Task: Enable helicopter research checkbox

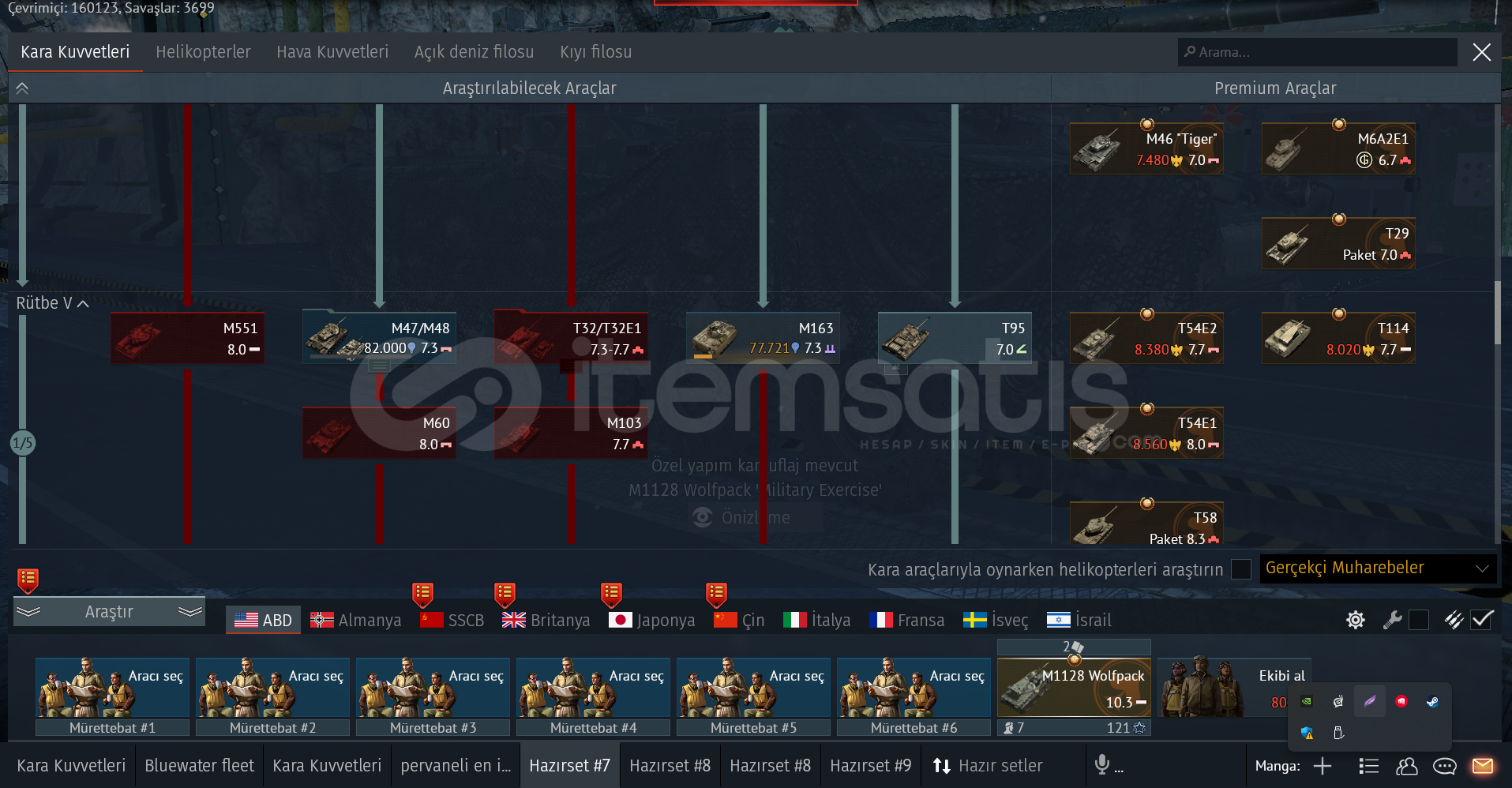Action: click(1241, 569)
